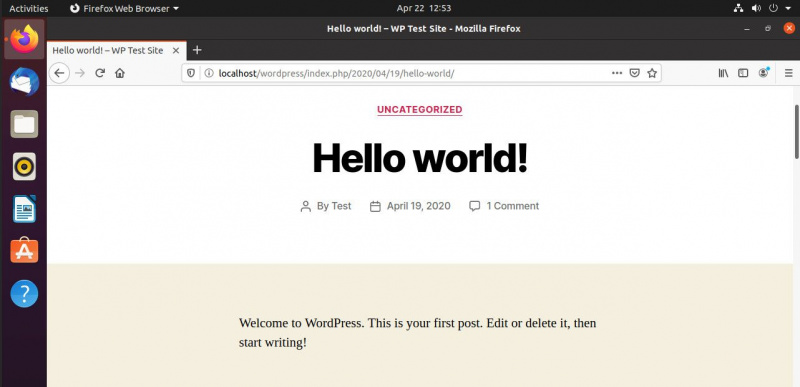Close the Hello world! tab
Screen dimensions: 800x387
(x=176, y=50)
